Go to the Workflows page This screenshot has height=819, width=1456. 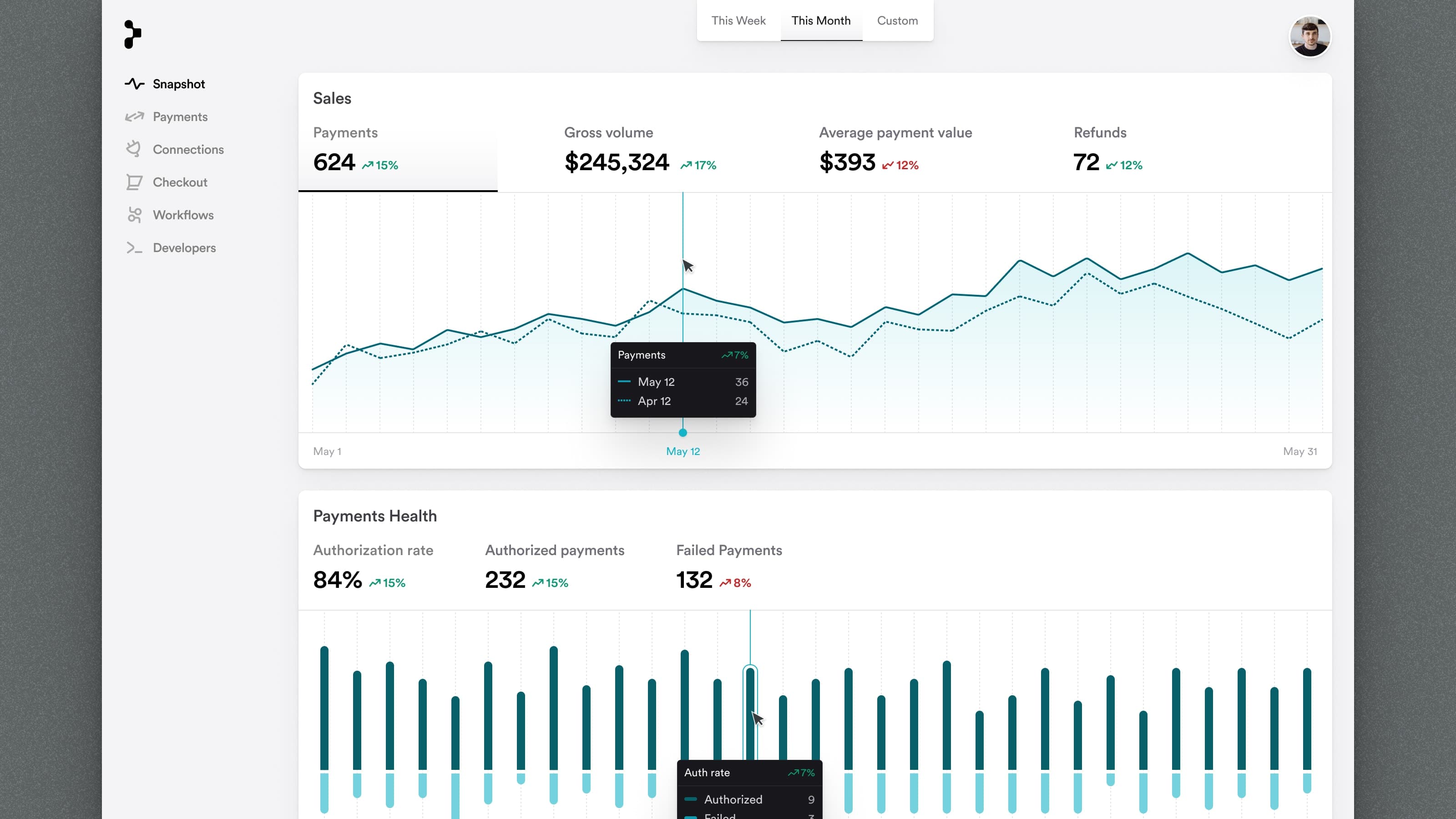183,215
